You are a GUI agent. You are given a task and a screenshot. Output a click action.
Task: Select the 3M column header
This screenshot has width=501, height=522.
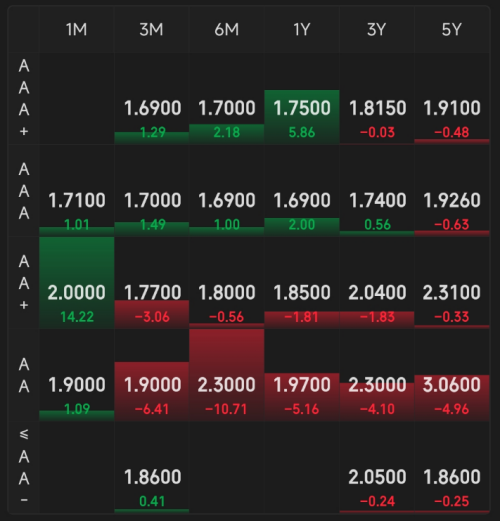click(152, 30)
